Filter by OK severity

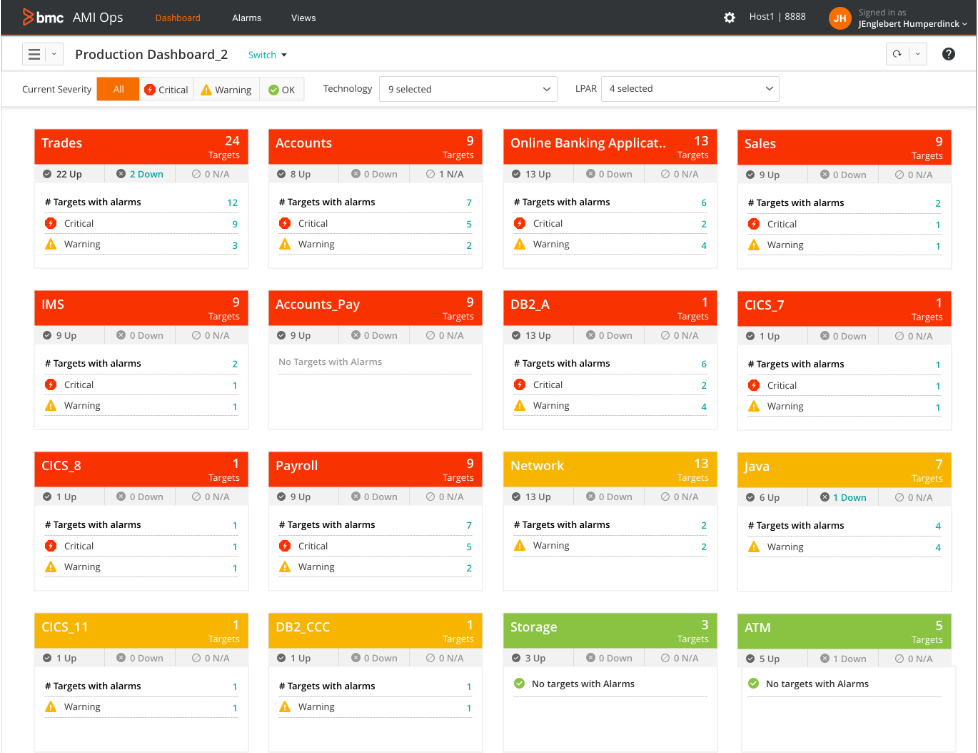[x=282, y=89]
